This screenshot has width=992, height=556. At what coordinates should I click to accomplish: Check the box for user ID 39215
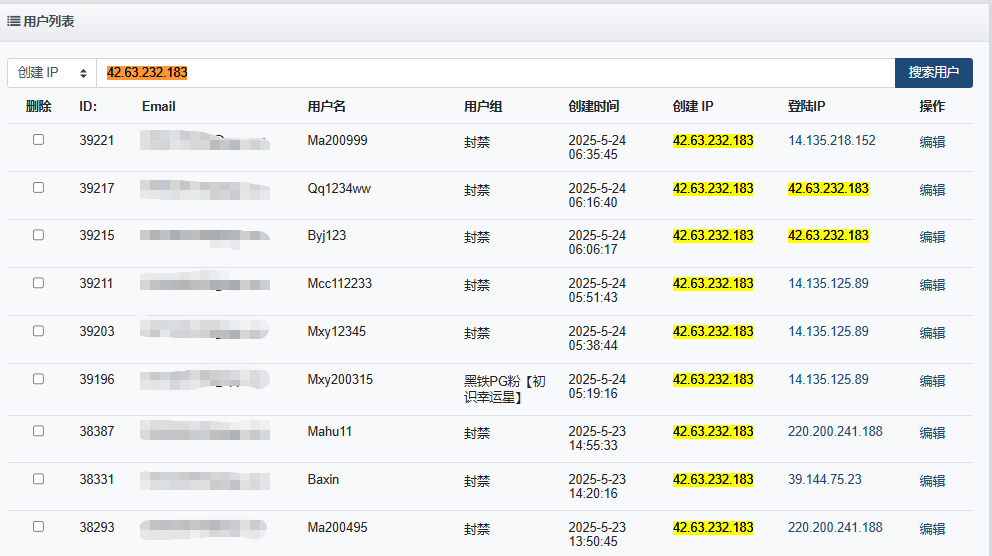(x=38, y=235)
